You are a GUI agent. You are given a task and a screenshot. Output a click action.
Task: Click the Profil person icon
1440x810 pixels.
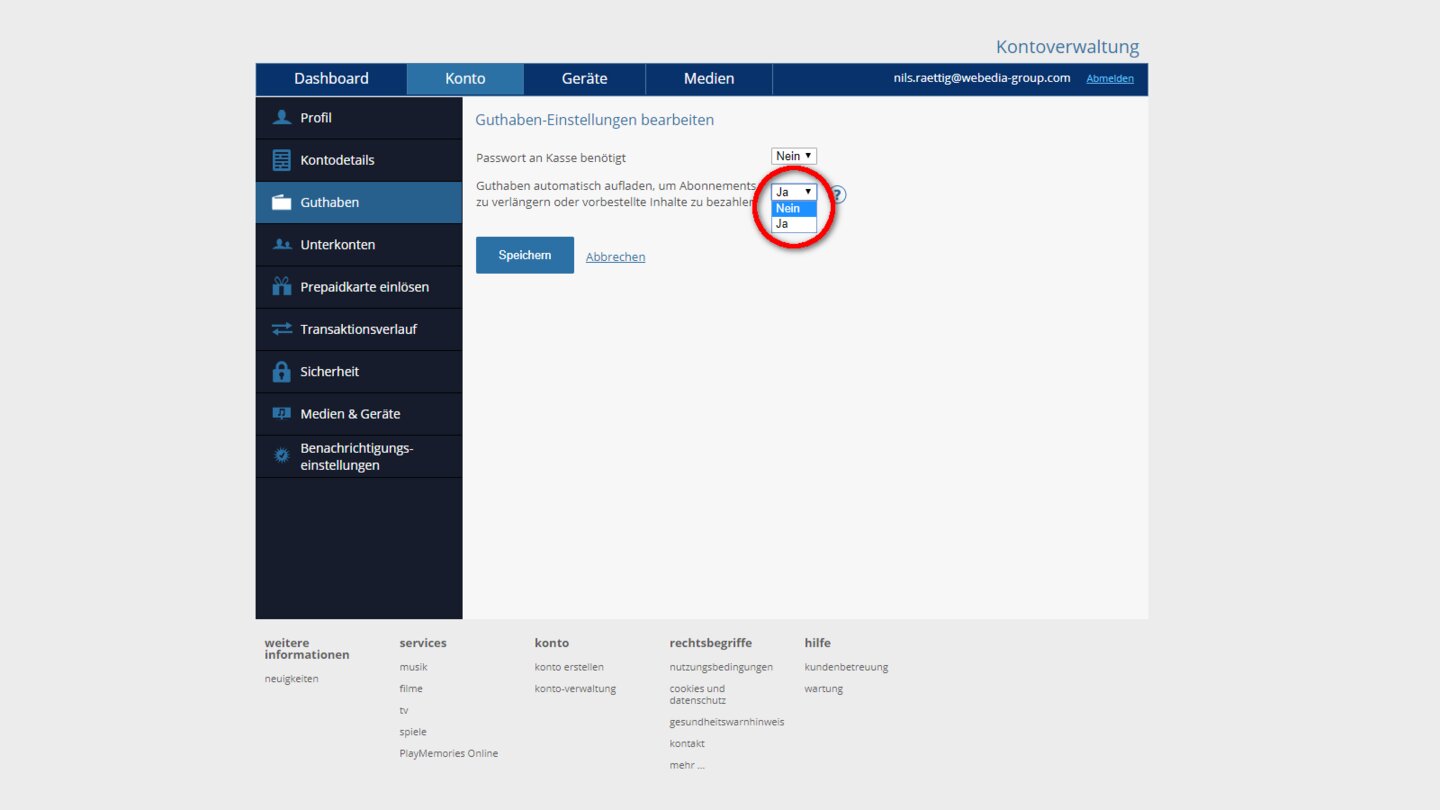pyautogui.click(x=282, y=118)
